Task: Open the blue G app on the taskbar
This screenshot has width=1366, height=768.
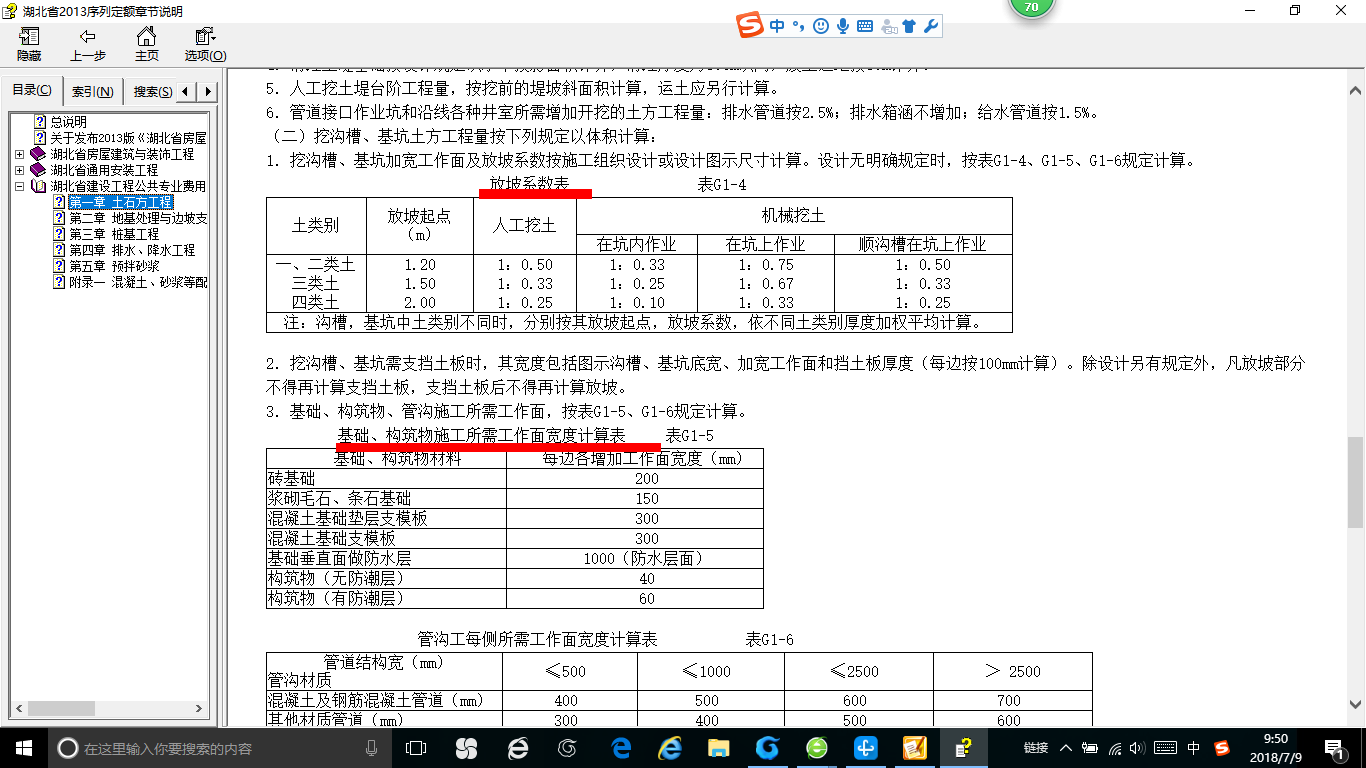Action: click(767, 747)
